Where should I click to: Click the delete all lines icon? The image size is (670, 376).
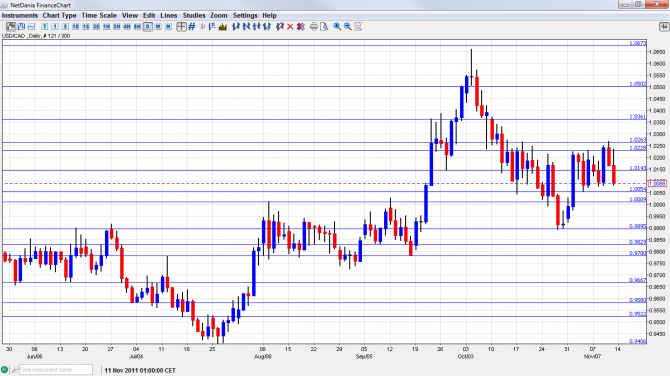tap(300, 26)
